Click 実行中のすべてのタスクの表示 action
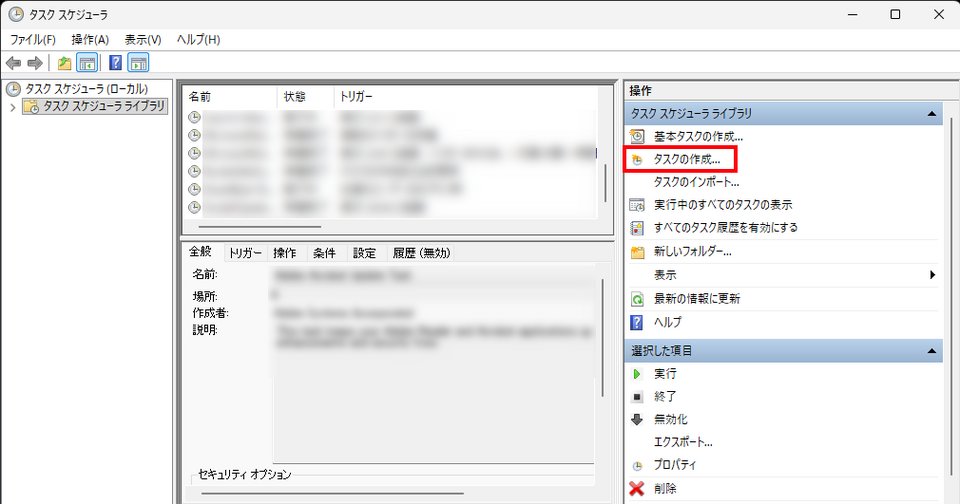The image size is (960, 504). 723,205
